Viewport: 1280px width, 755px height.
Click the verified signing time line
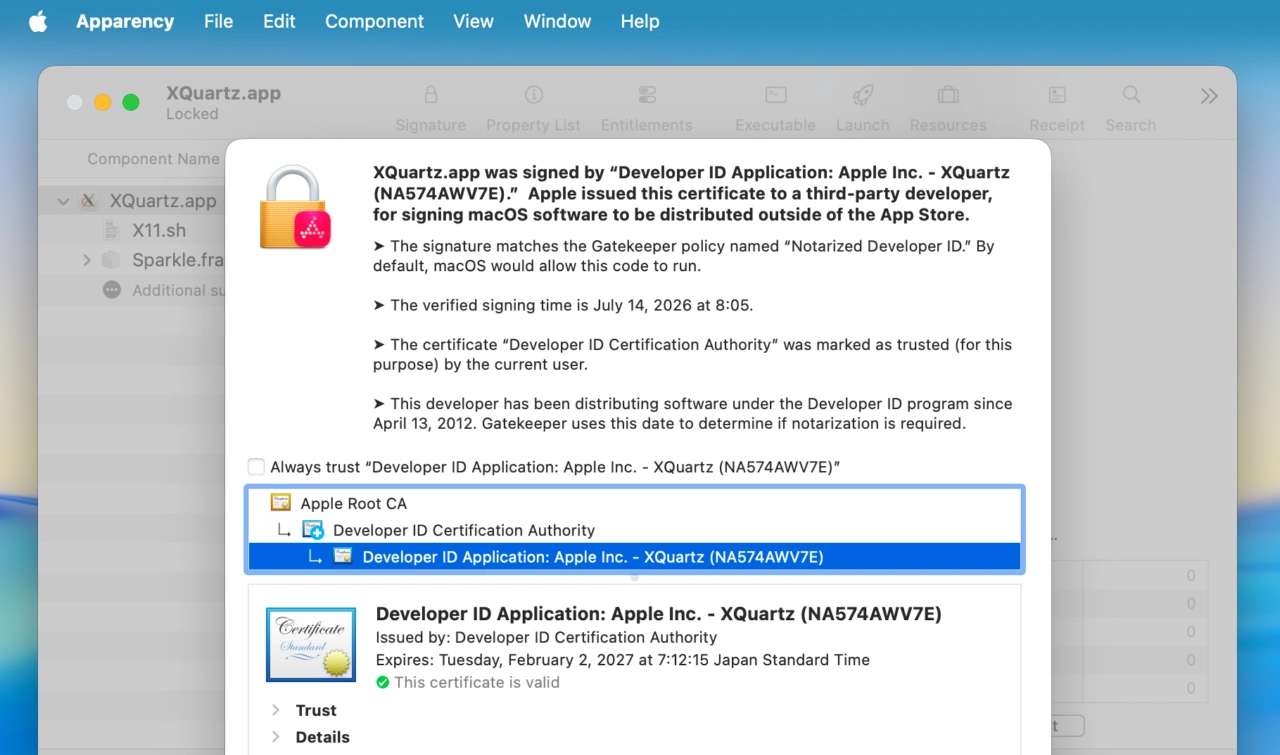[x=563, y=305]
